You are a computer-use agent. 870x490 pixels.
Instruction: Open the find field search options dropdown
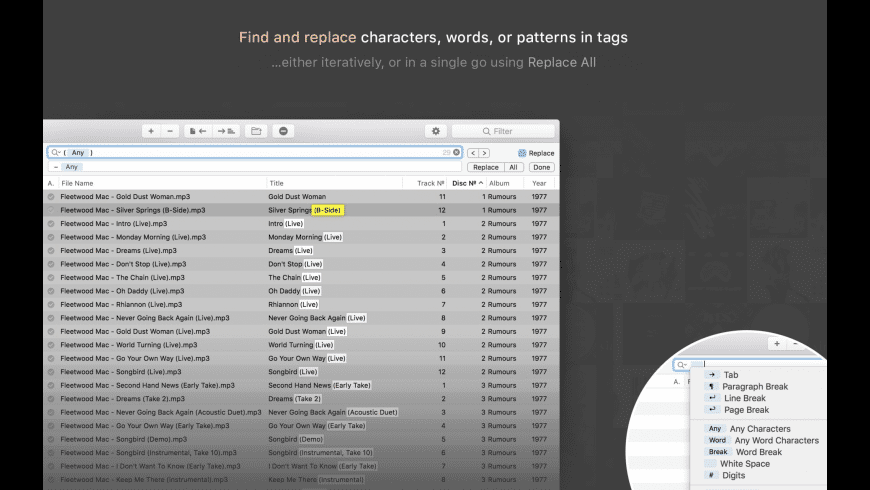pos(55,153)
